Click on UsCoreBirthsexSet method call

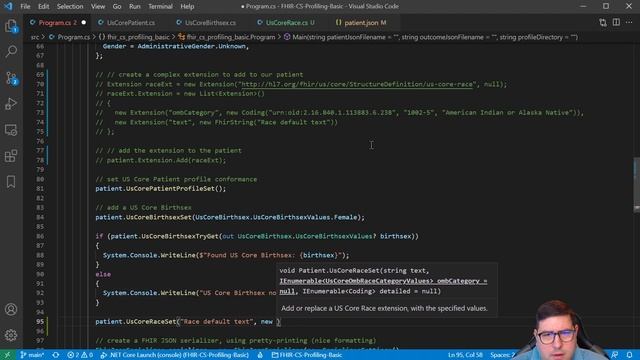tap(159, 218)
